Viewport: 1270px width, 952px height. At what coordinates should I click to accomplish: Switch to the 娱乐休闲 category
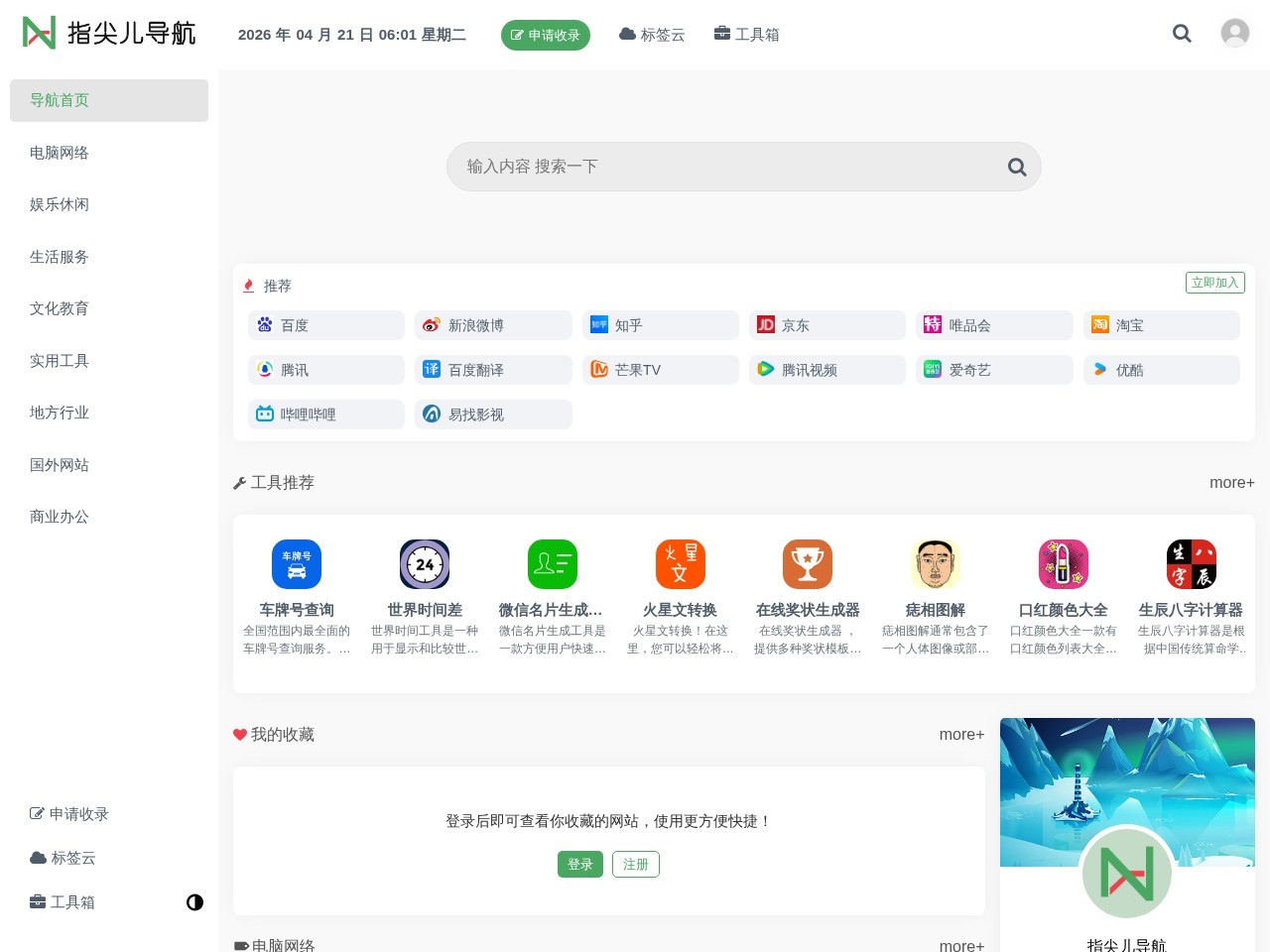[x=59, y=204]
